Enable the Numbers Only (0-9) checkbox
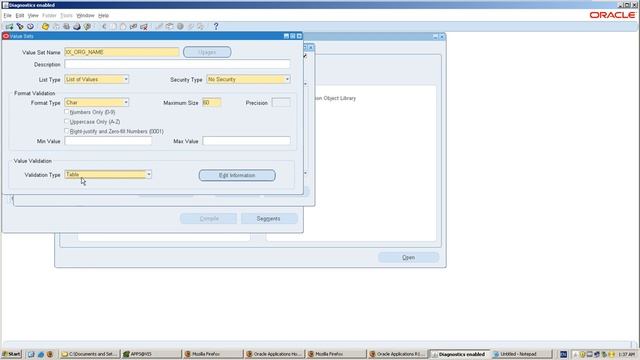Viewport: 640px width, 360px height. click(x=67, y=112)
